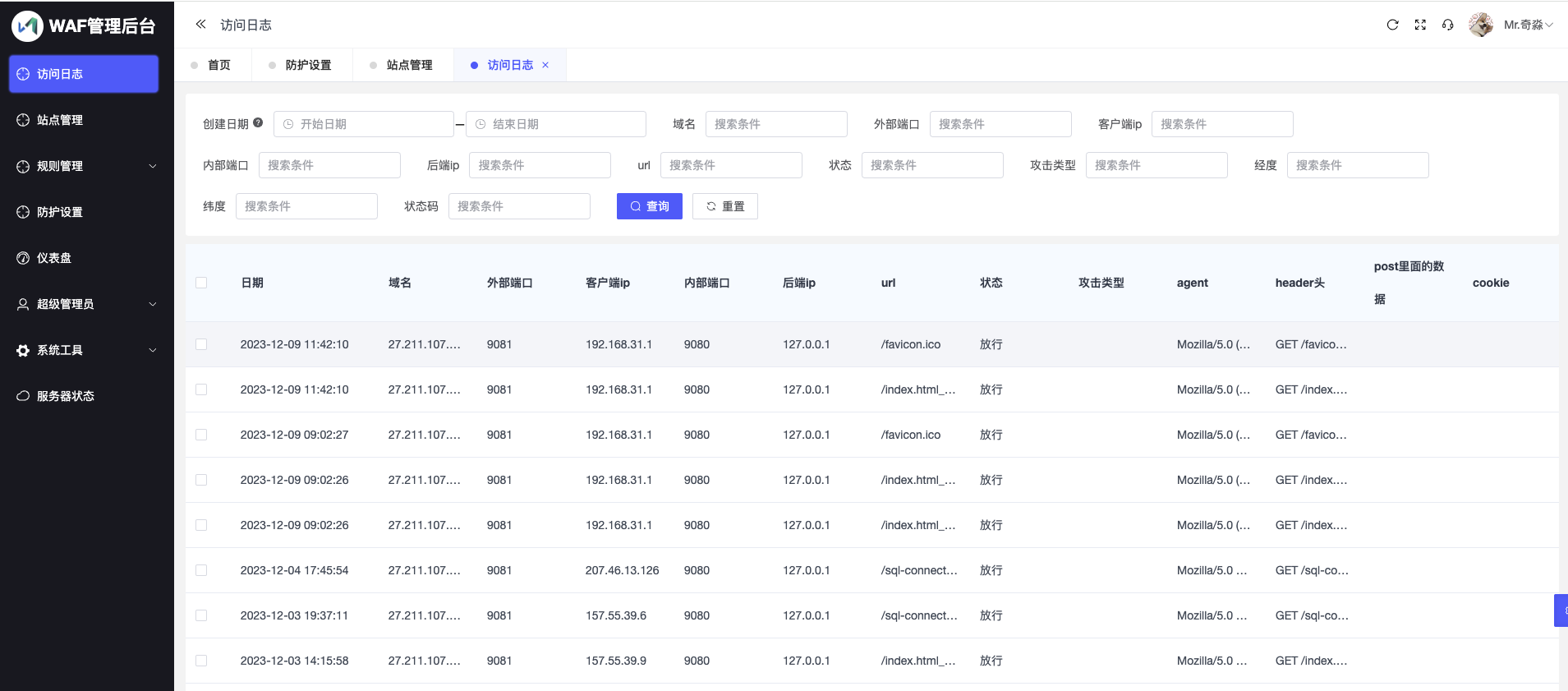Click the 开始日期 date field
This screenshot has height=691, width=1568.
pyautogui.click(x=364, y=124)
